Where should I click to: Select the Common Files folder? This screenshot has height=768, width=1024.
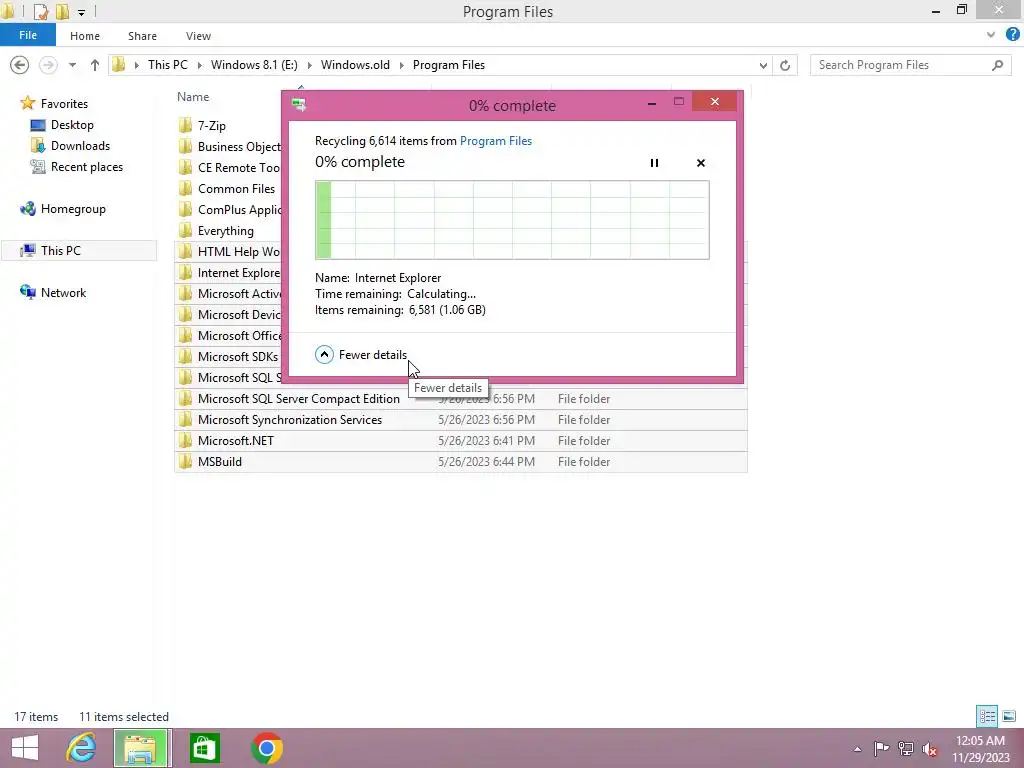(x=236, y=189)
